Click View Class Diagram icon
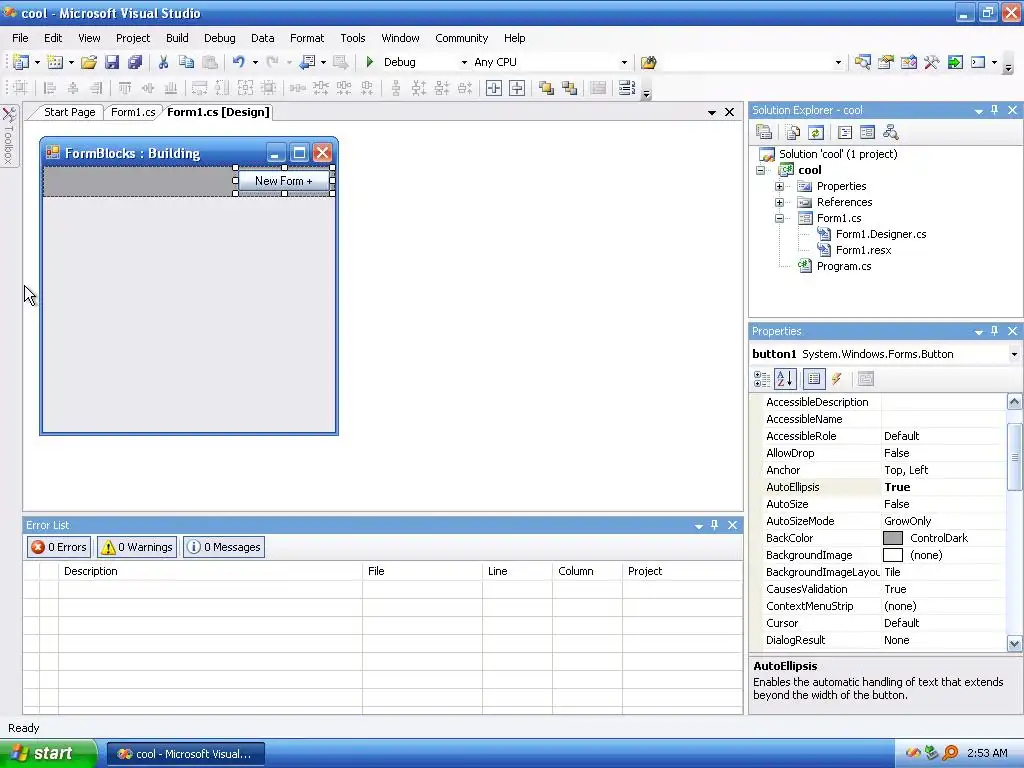The height and width of the screenshot is (768, 1024). click(x=891, y=133)
